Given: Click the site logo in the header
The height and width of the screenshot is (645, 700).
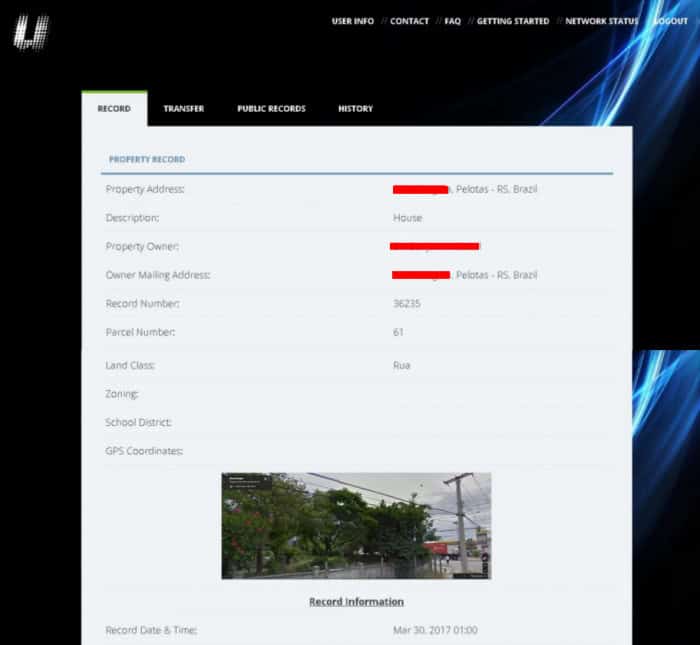Looking at the screenshot, I should click(31, 32).
